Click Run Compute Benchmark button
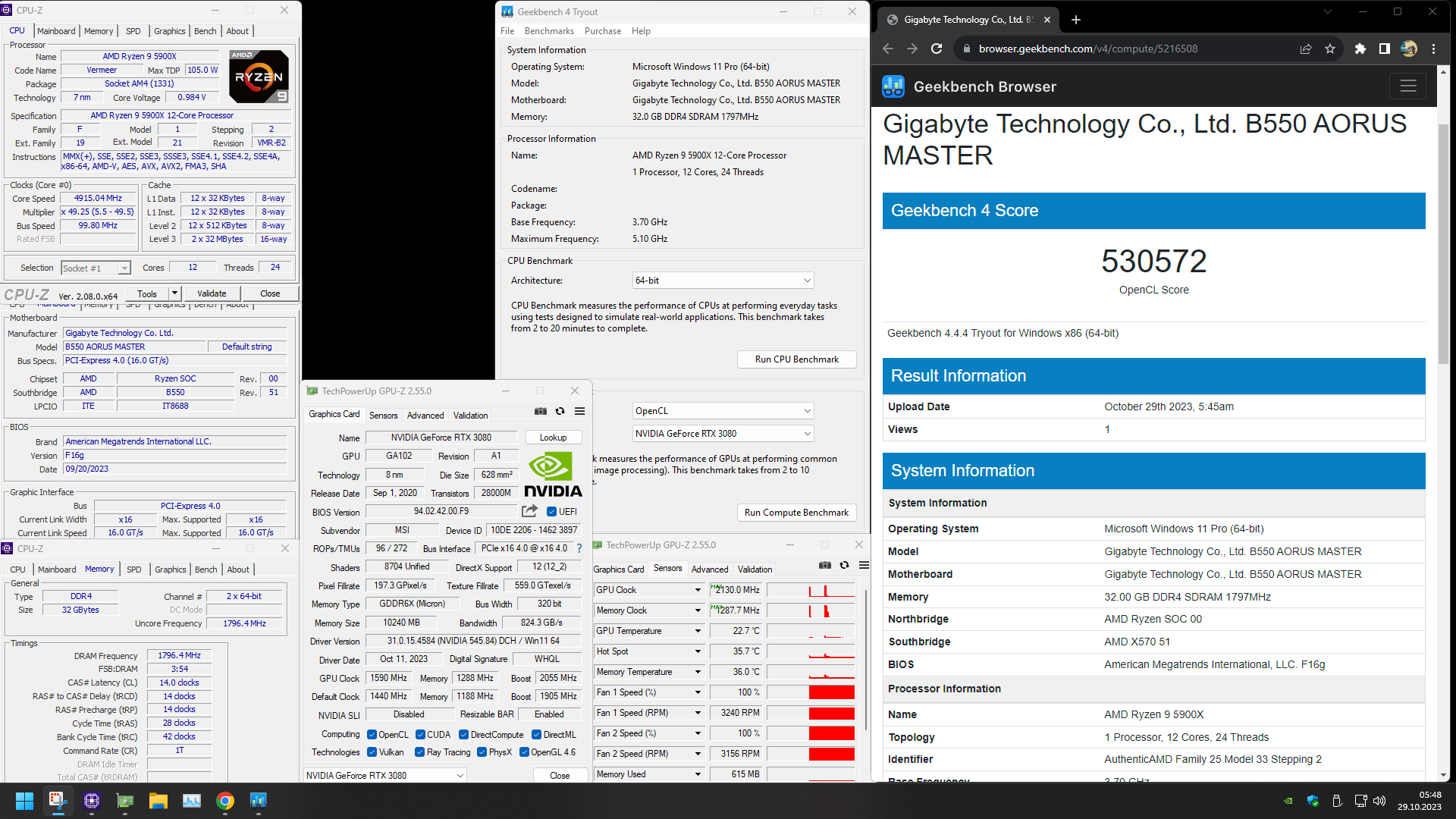 [796, 513]
